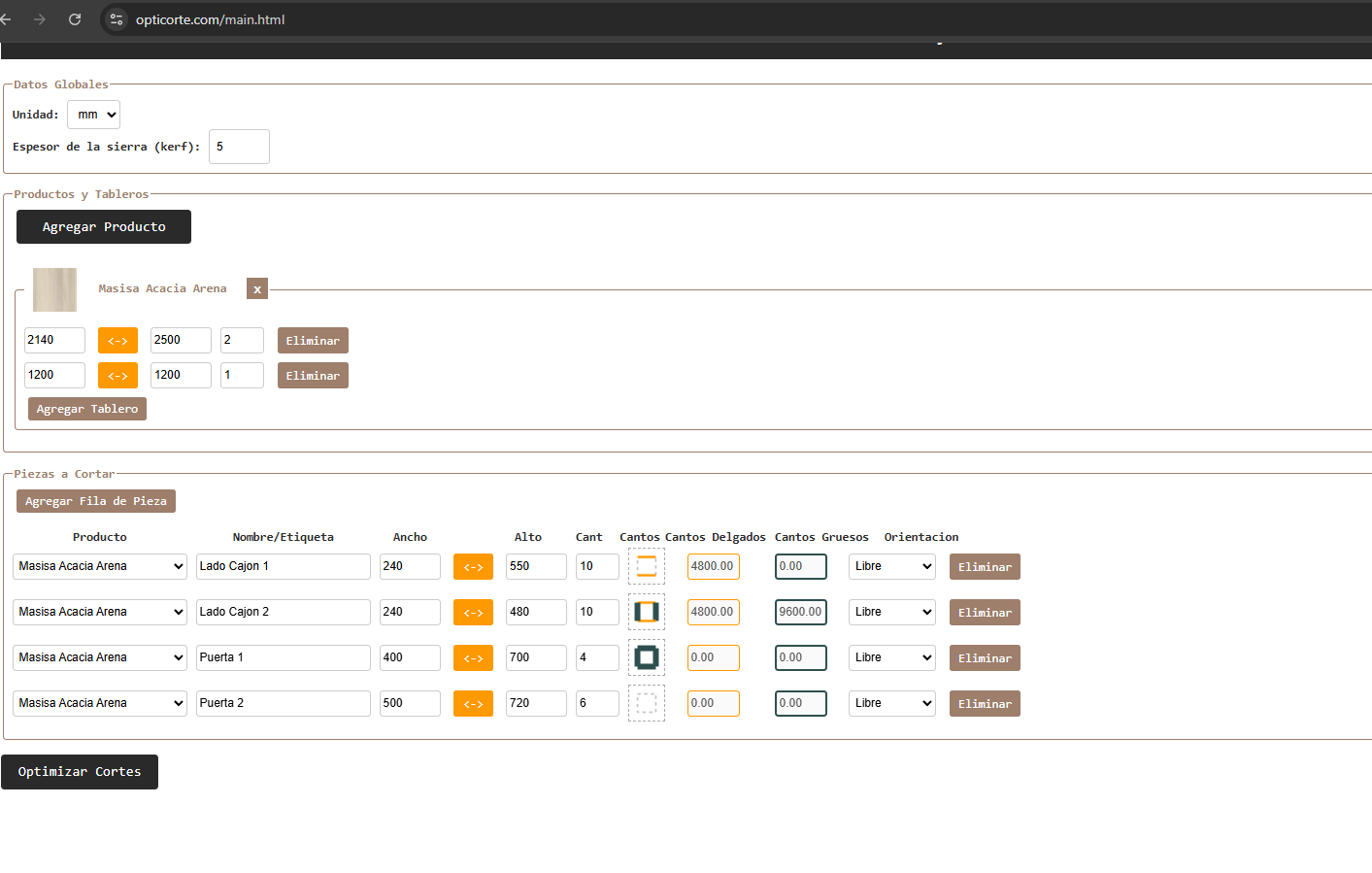Viewport: 1372px width, 873px height.
Task: Toggle edge banding icon for Lado Cajon 2
Action: click(x=647, y=612)
